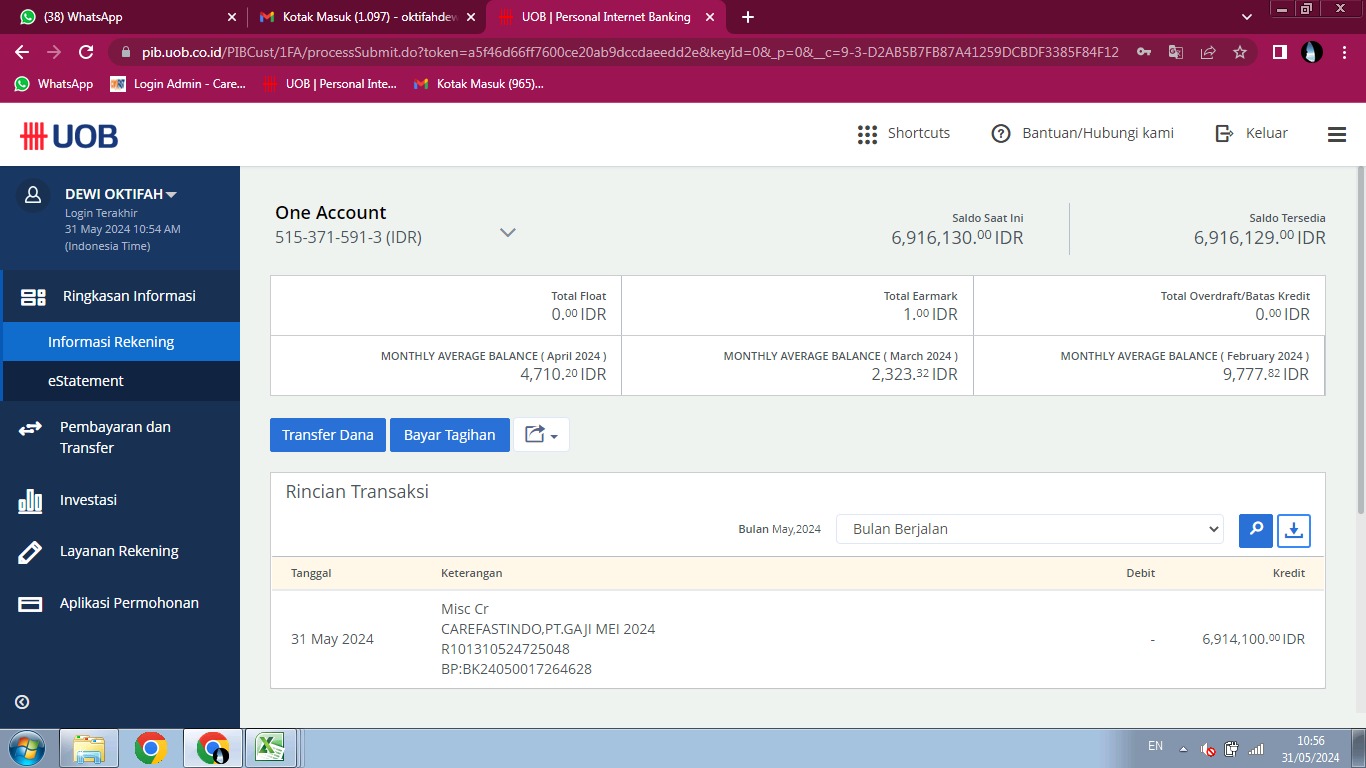Click the user avatar icon
The height and width of the screenshot is (768, 1366).
click(34, 194)
